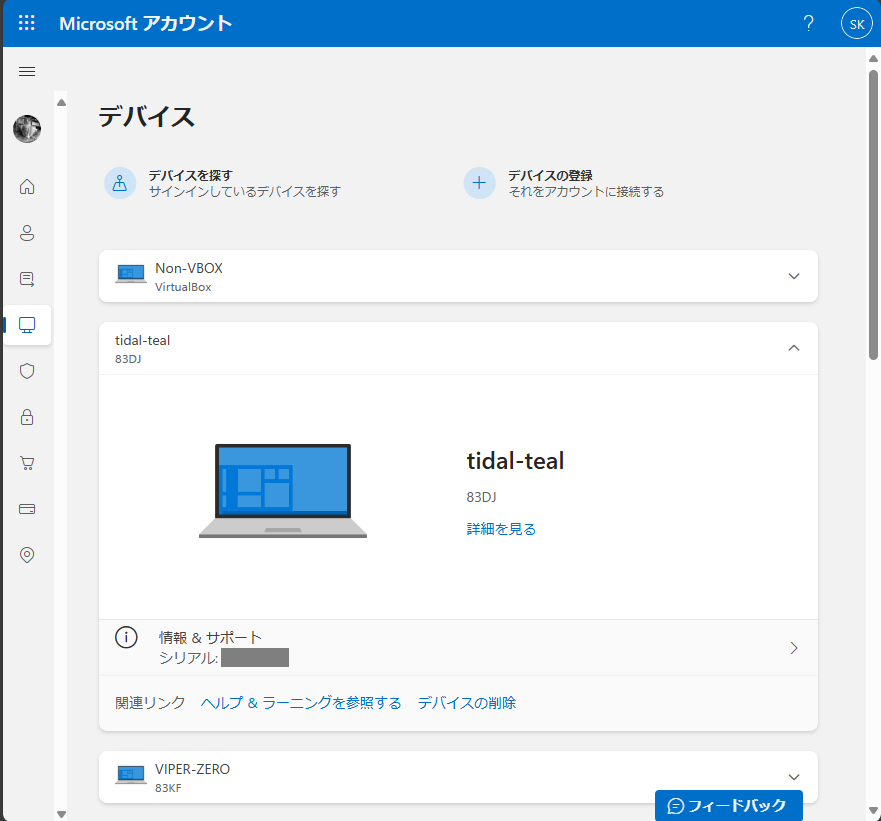Image resolution: width=881 pixels, height=821 pixels.
Task: Click the シリアル: serial number label
Action: point(188,657)
